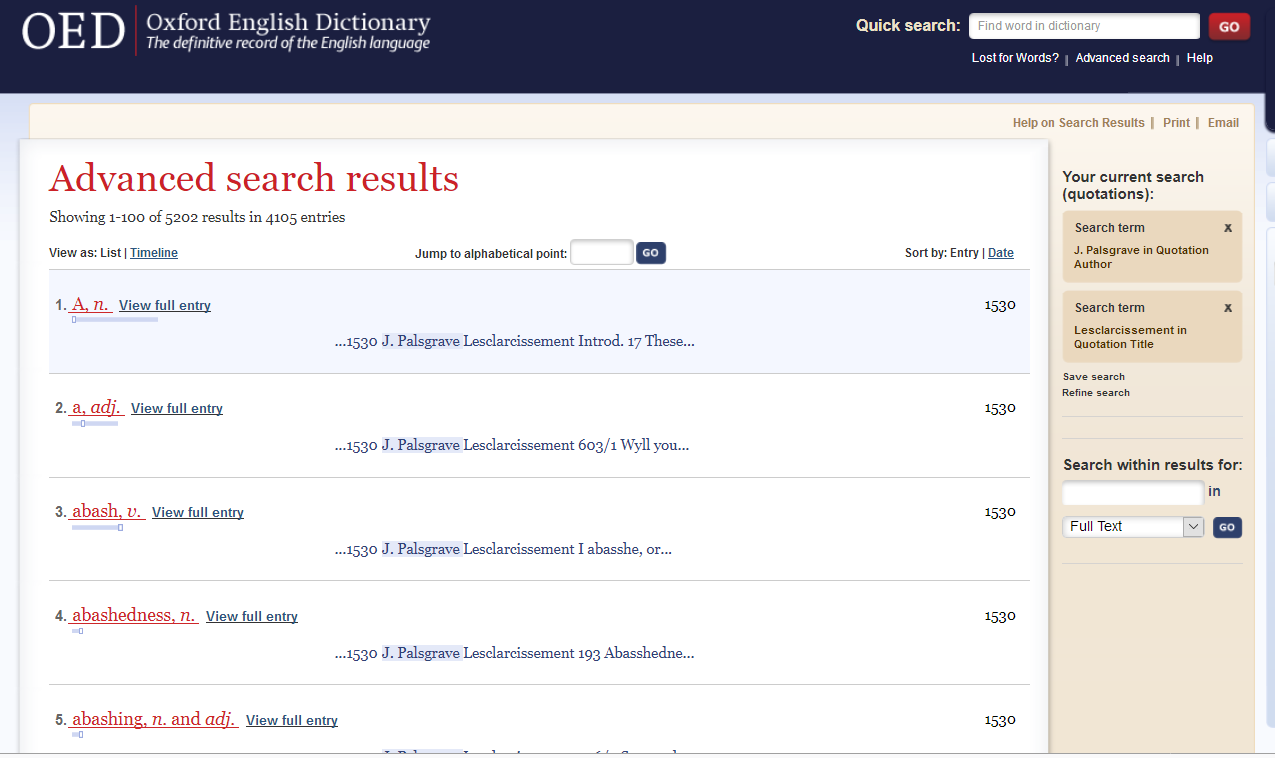Click the OED logo
Screen dimensions: 1275x758
73,32
